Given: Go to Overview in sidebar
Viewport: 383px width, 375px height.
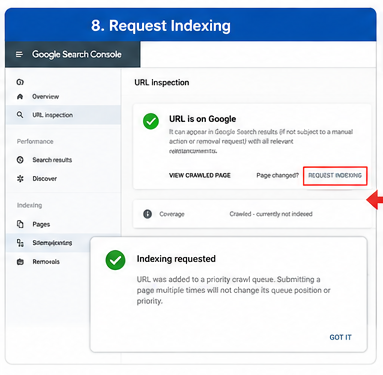Looking at the screenshot, I should click(x=45, y=97).
